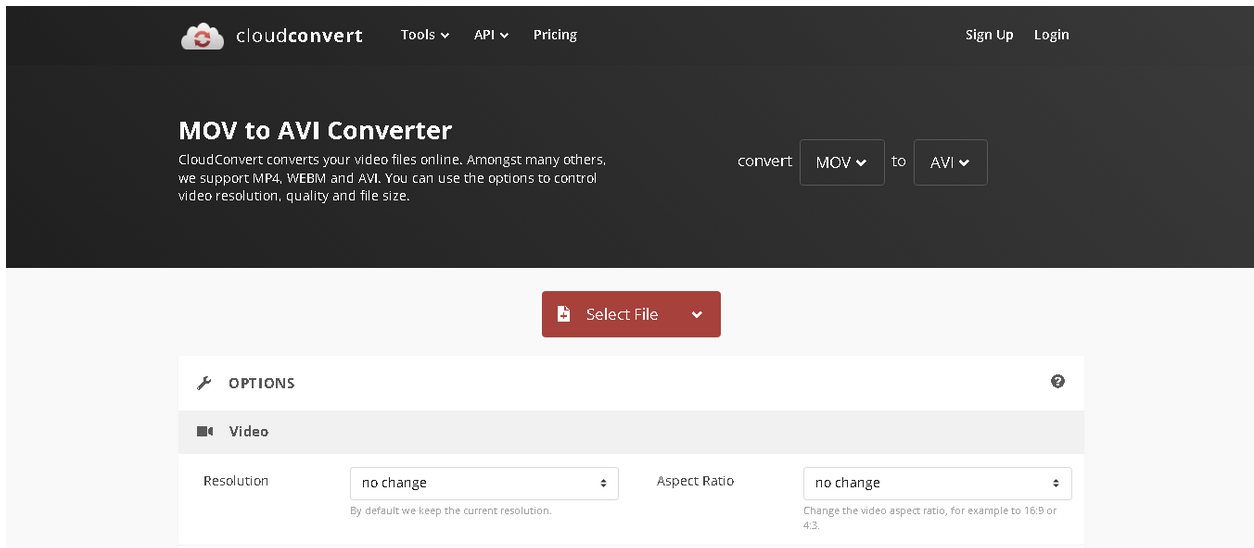Open the API menu
This screenshot has width=1254, height=548.
pyautogui.click(x=491, y=35)
